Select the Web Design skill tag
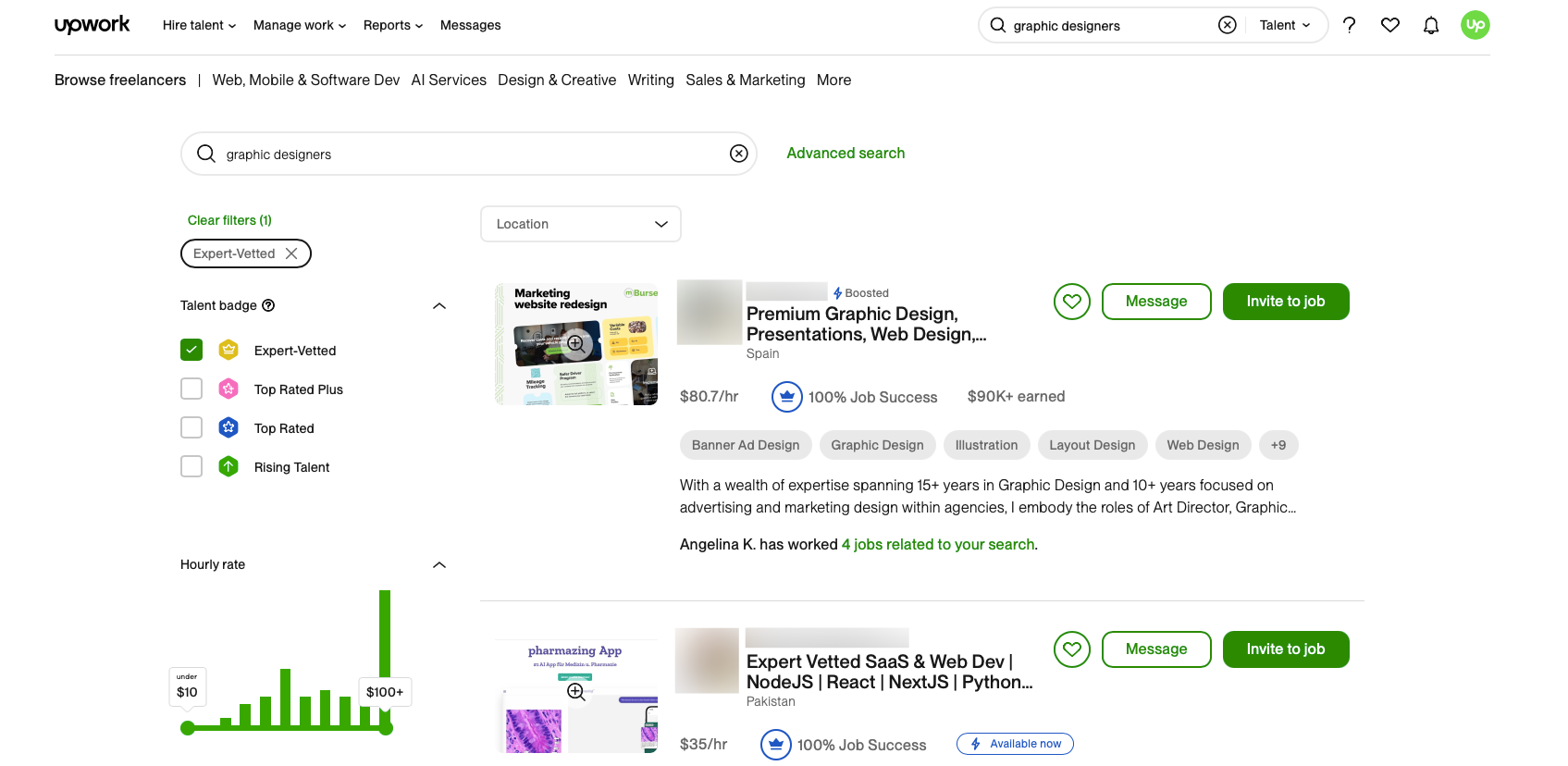This screenshot has width=1568, height=766. click(x=1203, y=445)
